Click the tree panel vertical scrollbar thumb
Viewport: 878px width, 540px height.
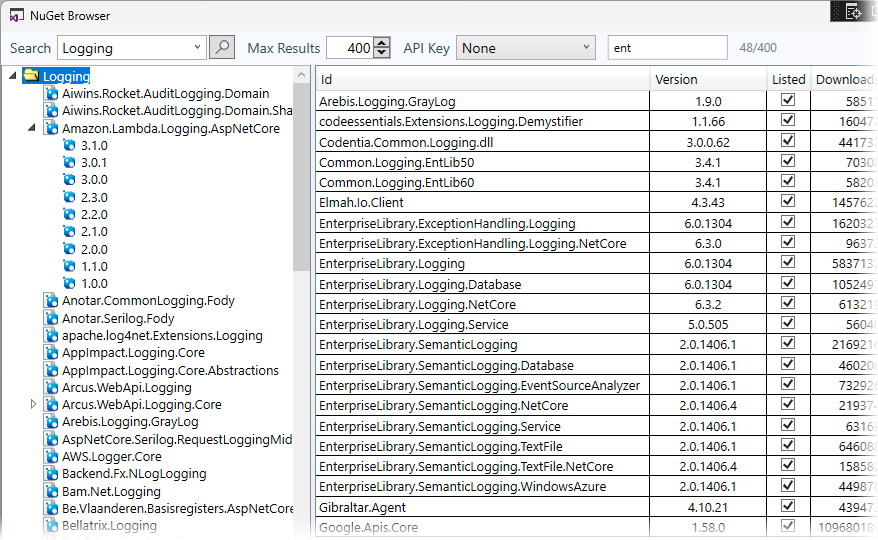pos(301,177)
